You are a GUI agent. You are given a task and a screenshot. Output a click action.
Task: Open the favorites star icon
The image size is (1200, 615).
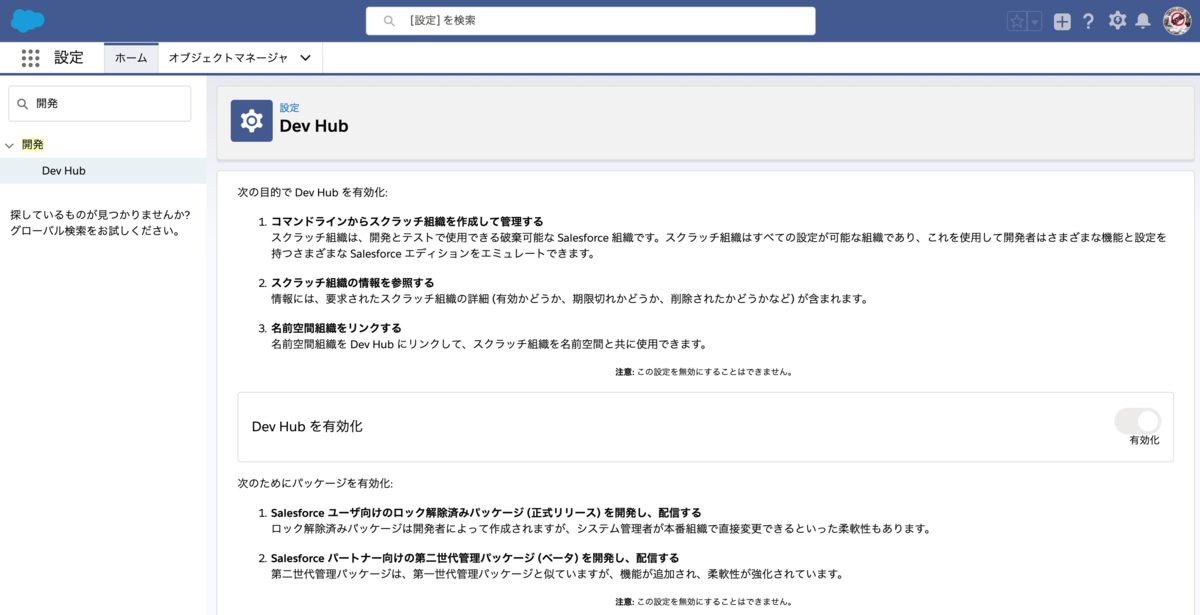[1017, 21]
